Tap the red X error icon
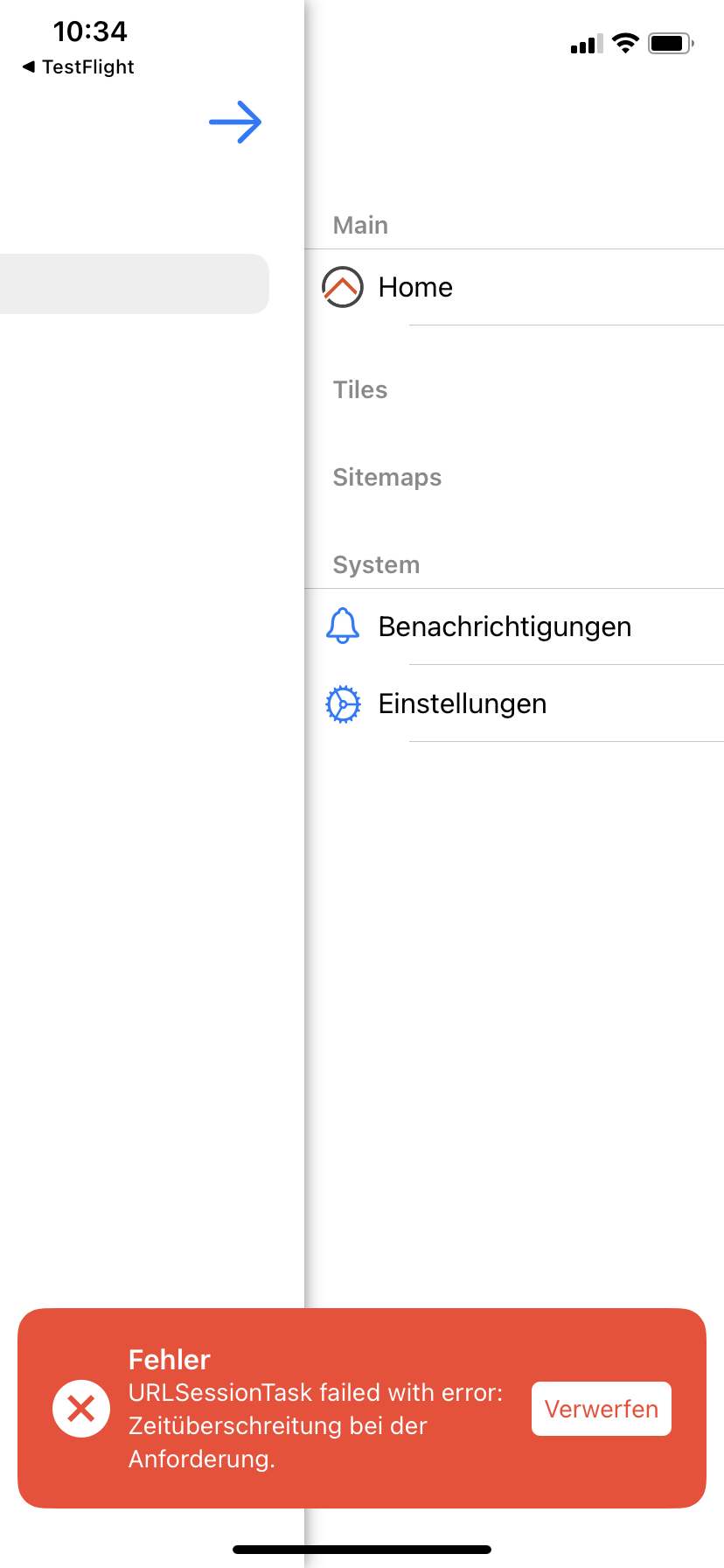Screen dimensions: 724x1568 click(x=81, y=1409)
